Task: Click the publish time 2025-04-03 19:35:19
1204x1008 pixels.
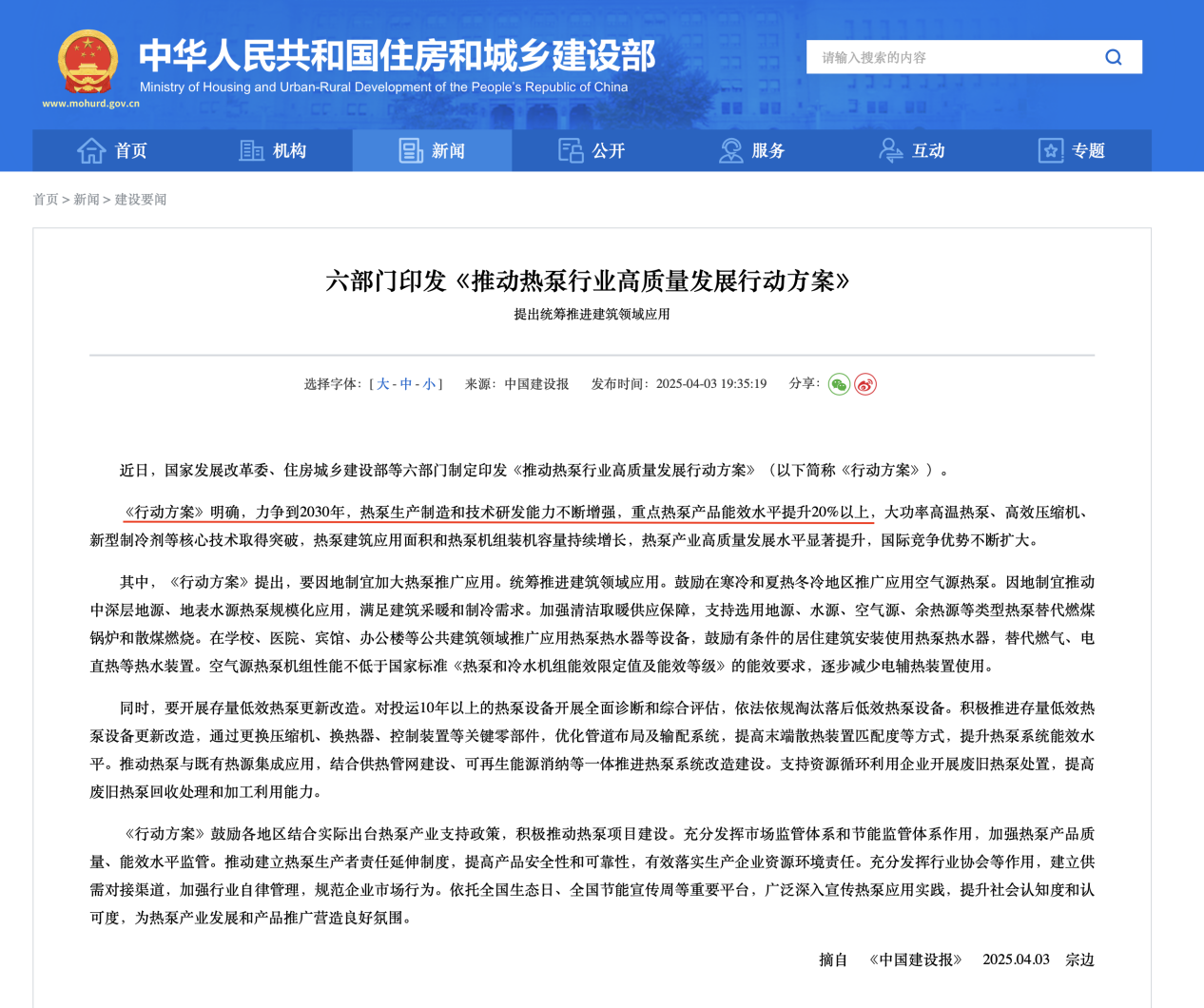Action: (x=711, y=384)
